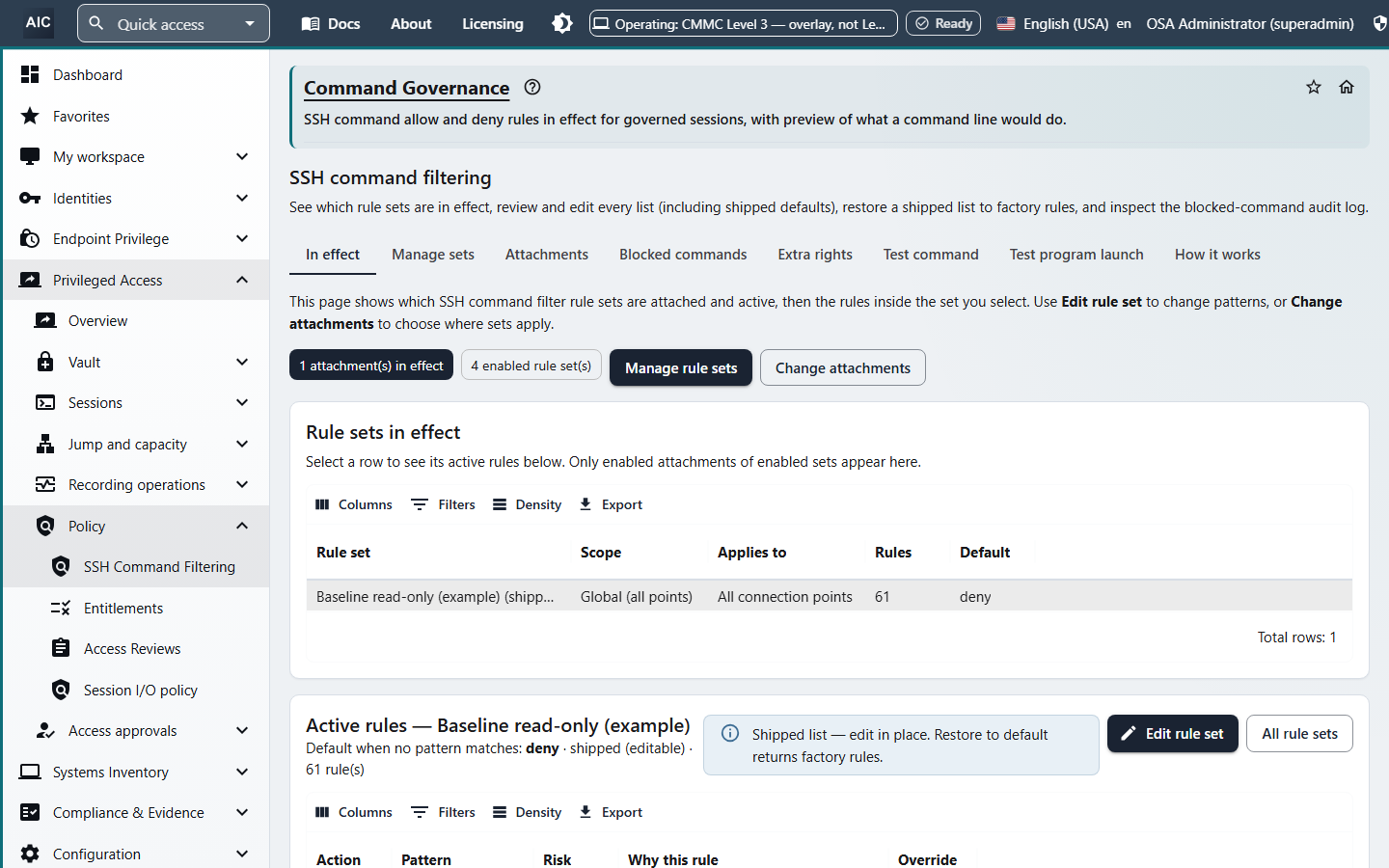Mark page as favorite with star icon
1389x868 pixels.
click(x=1314, y=87)
